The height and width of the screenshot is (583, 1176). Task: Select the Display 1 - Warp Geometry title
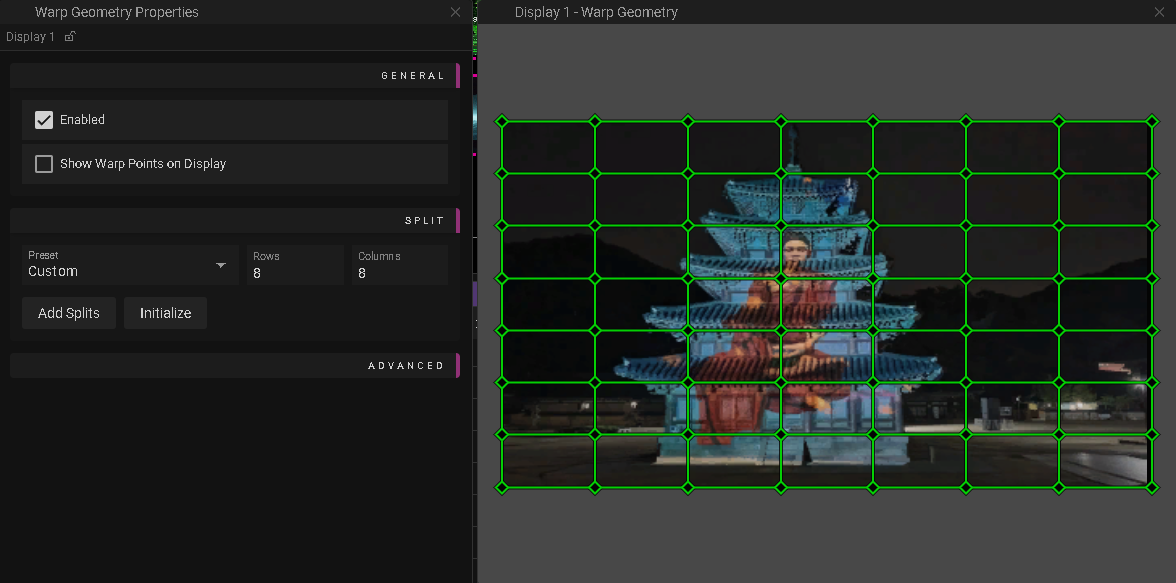click(x=596, y=12)
